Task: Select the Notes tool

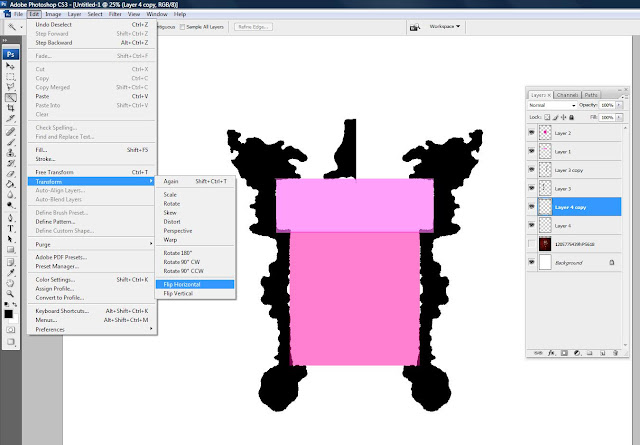Action: pos(11,262)
